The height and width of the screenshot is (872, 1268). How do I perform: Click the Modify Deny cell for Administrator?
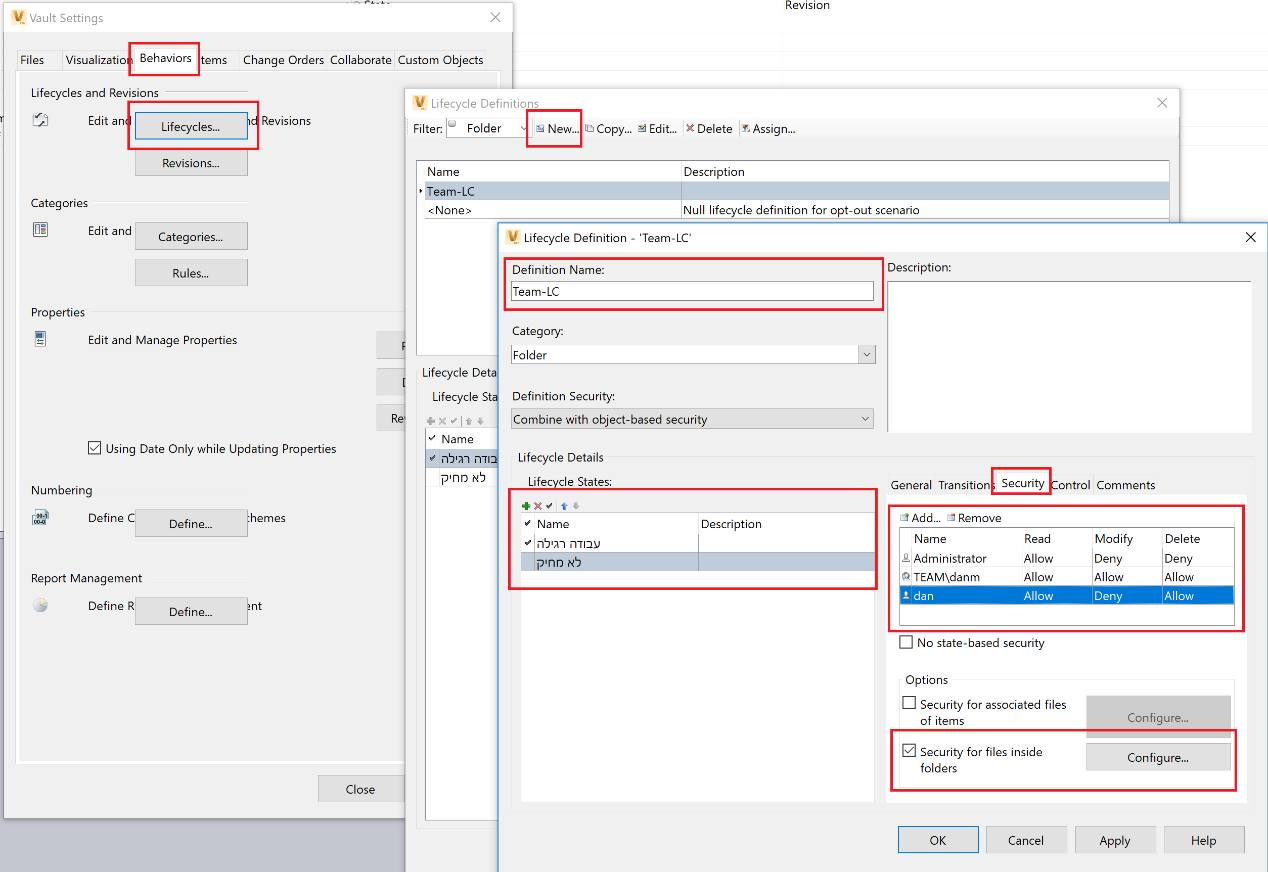pos(1125,559)
